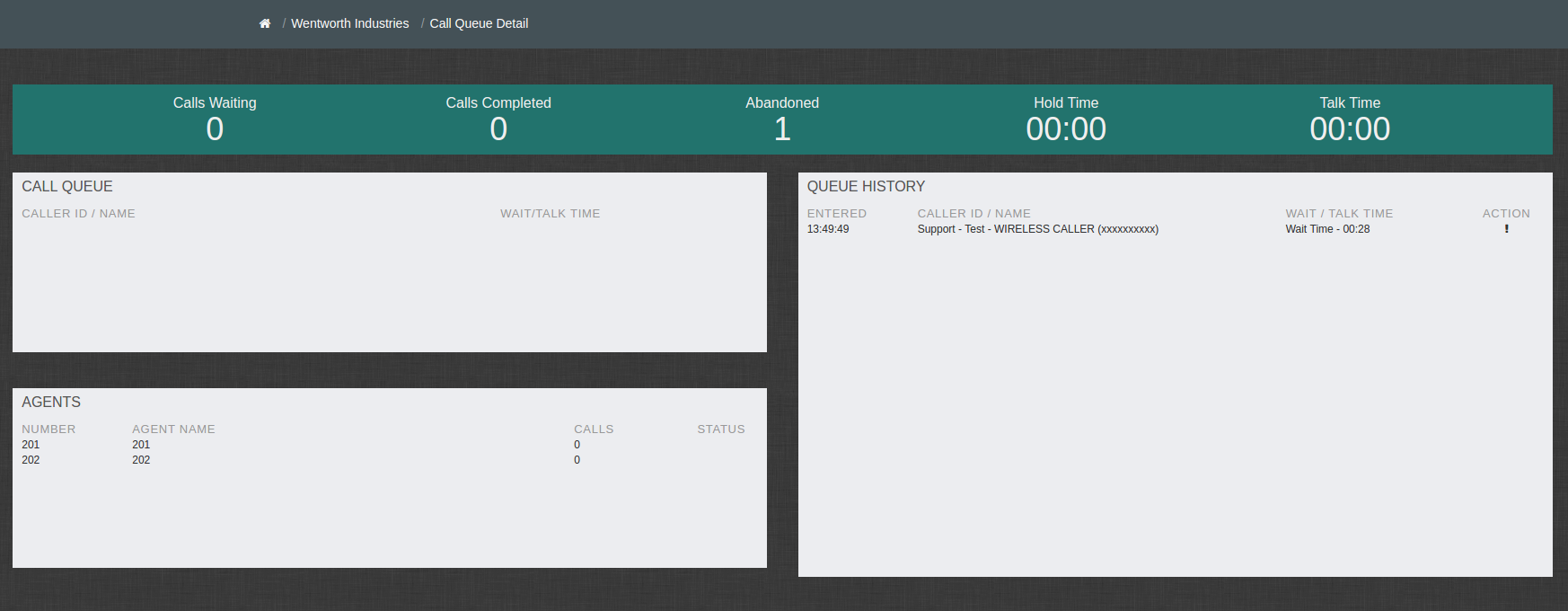Click the AGENTS panel heading

(51, 402)
